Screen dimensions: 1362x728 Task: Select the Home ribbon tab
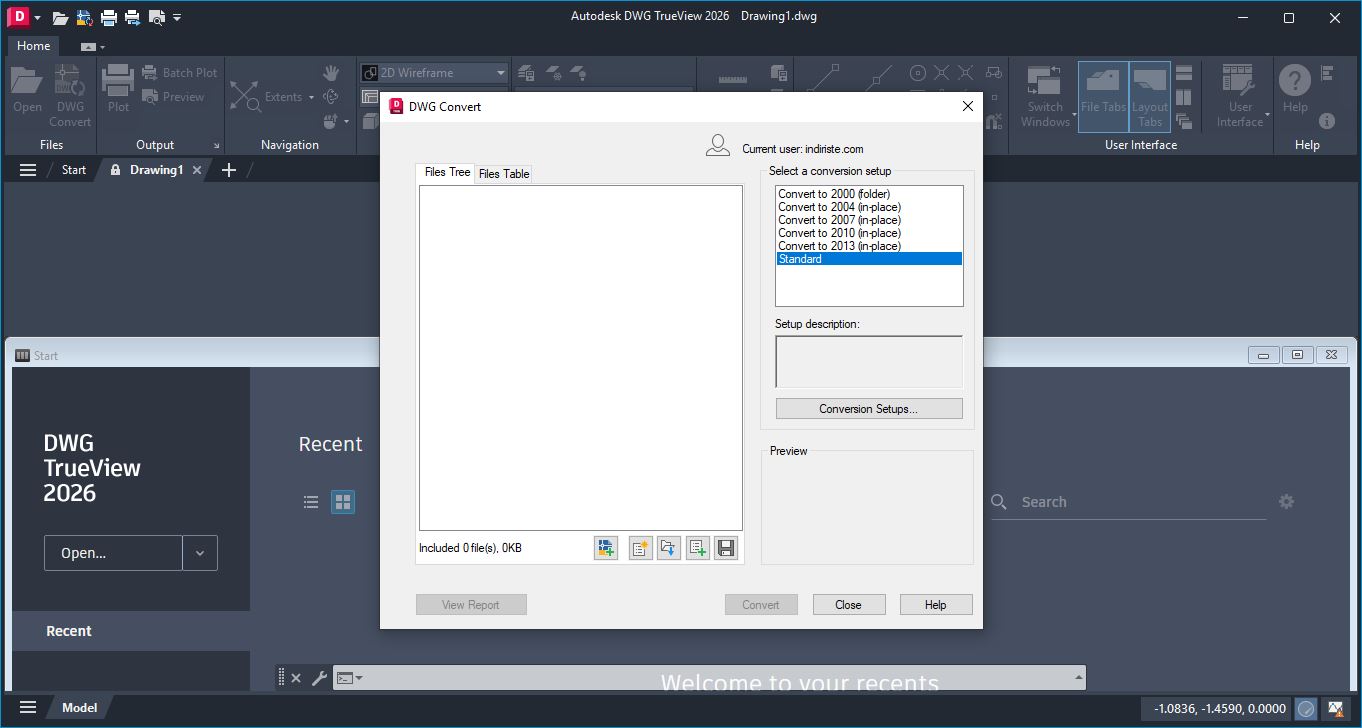(33, 46)
